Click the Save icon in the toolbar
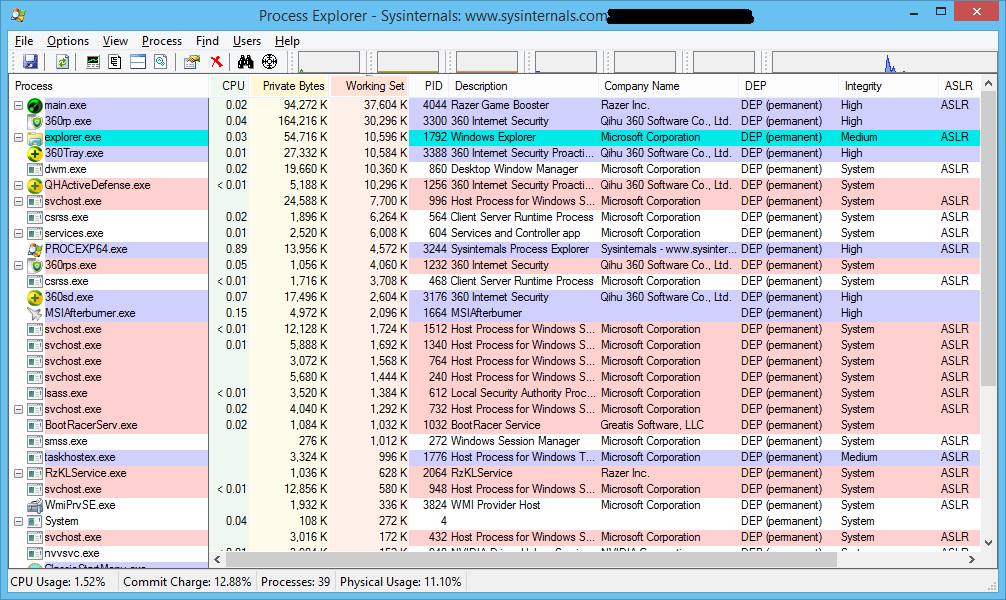This screenshot has height=600, width=1006. point(30,62)
